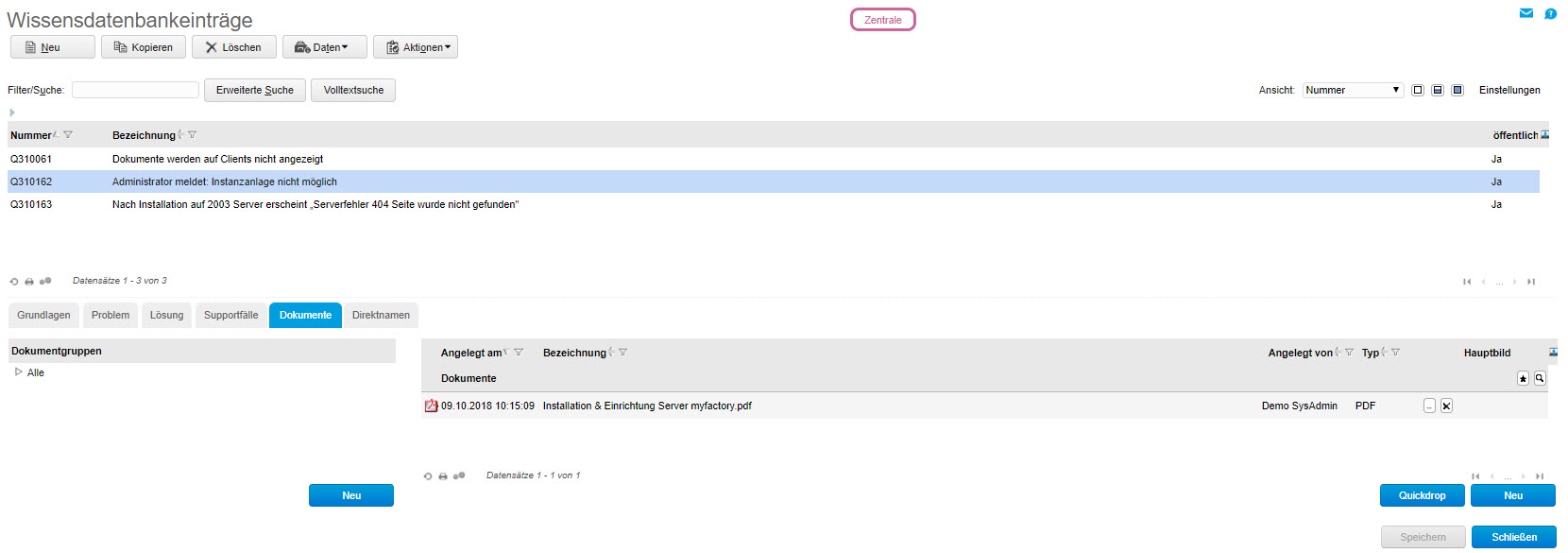Click the export icon beside öffentlich header

tap(1545, 135)
